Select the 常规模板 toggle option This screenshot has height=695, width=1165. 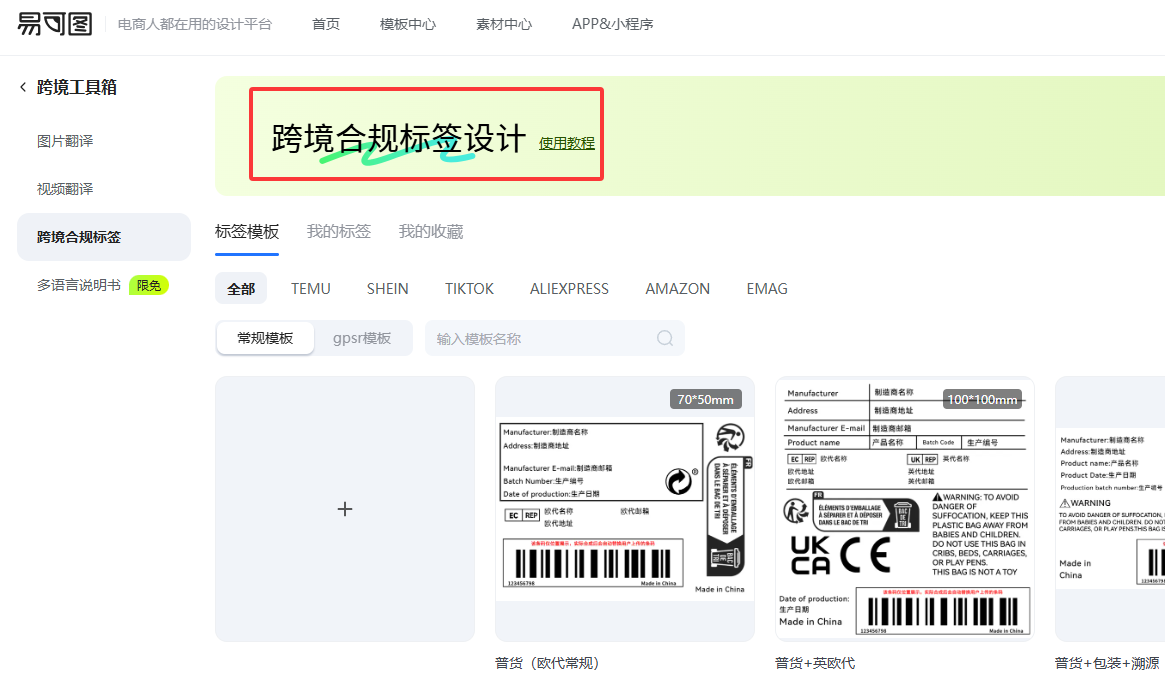265,338
